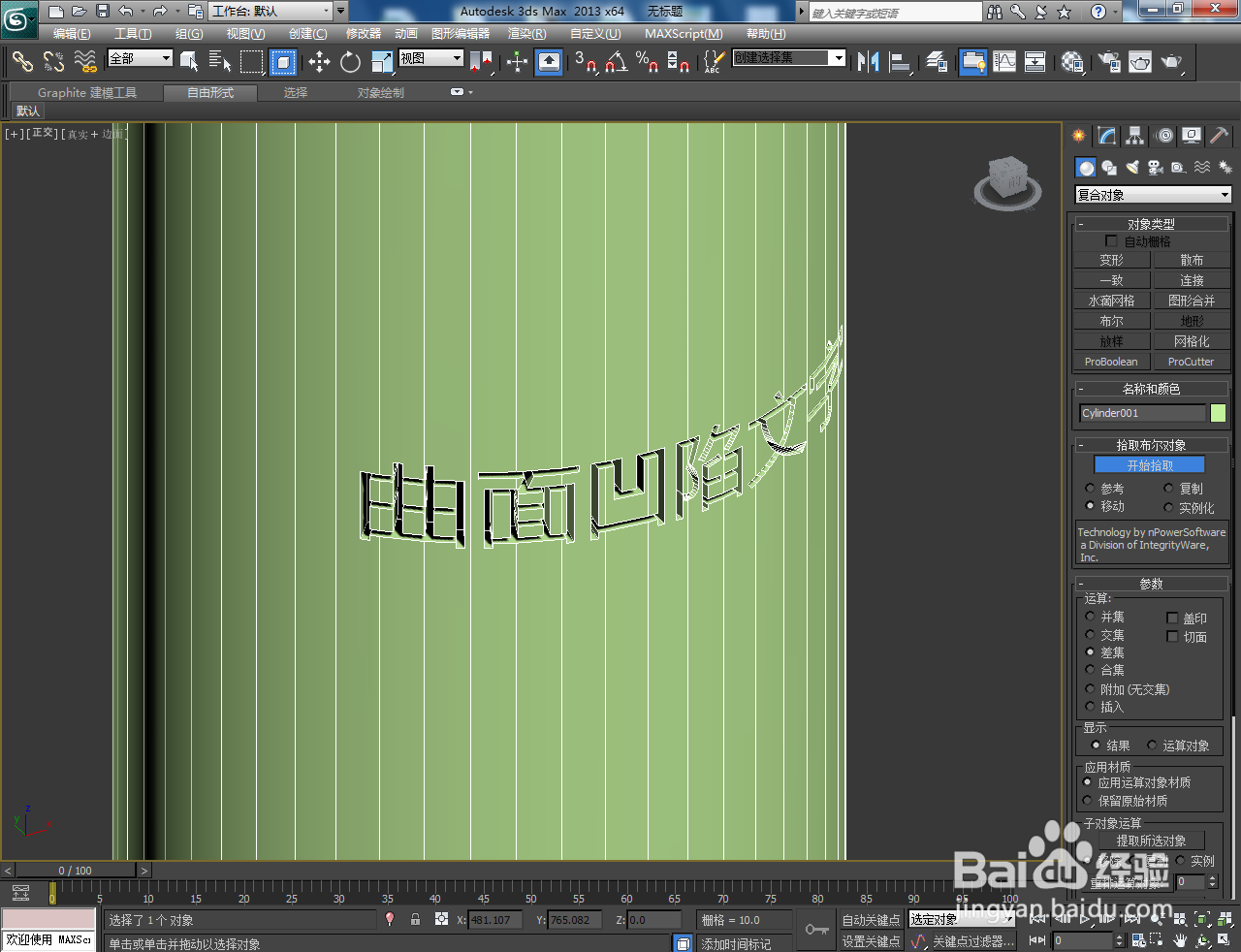
Task: Collapse the 拾取布尔对象 rollout
Action: [1152, 445]
